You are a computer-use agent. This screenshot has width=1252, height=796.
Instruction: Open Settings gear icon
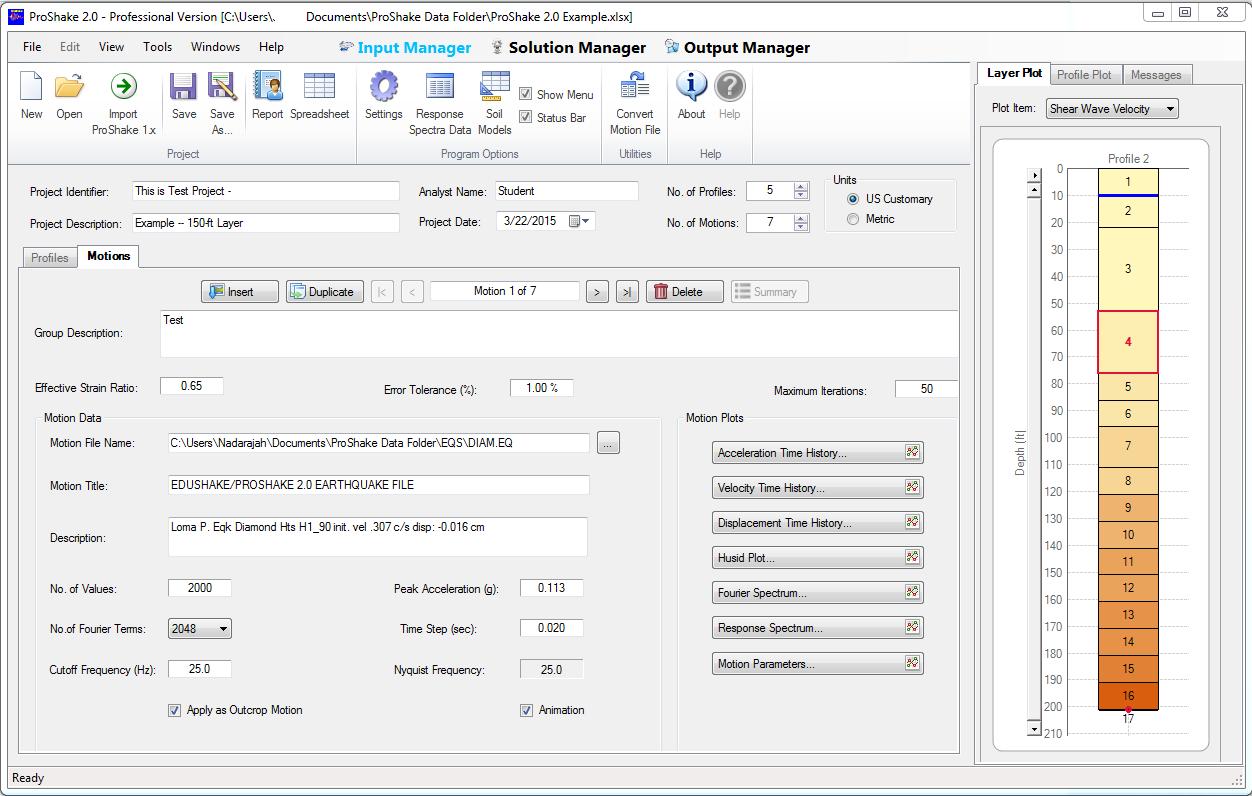pos(383,87)
